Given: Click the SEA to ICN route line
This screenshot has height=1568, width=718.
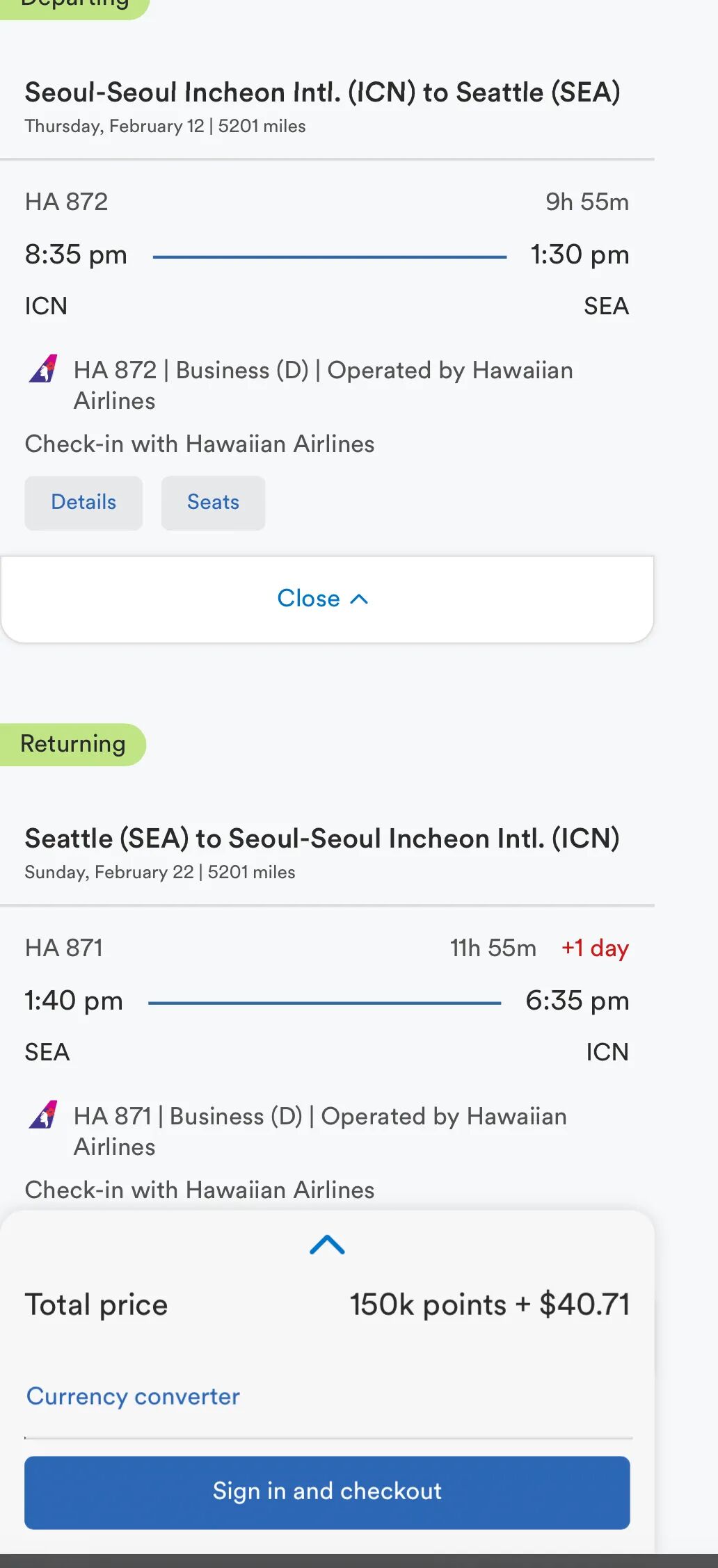Looking at the screenshot, I should 324,1003.
